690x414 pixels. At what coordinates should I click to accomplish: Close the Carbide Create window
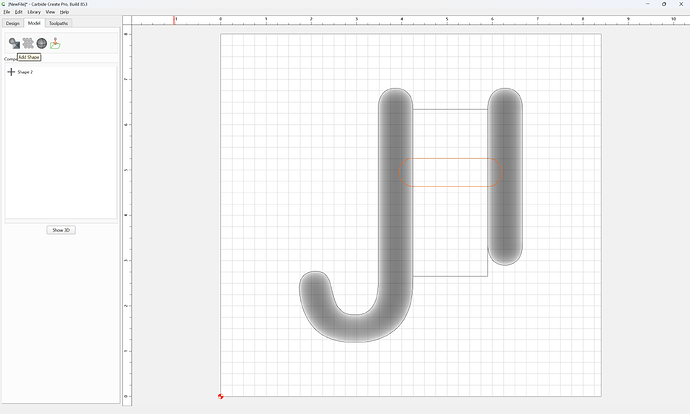[x=681, y=4]
